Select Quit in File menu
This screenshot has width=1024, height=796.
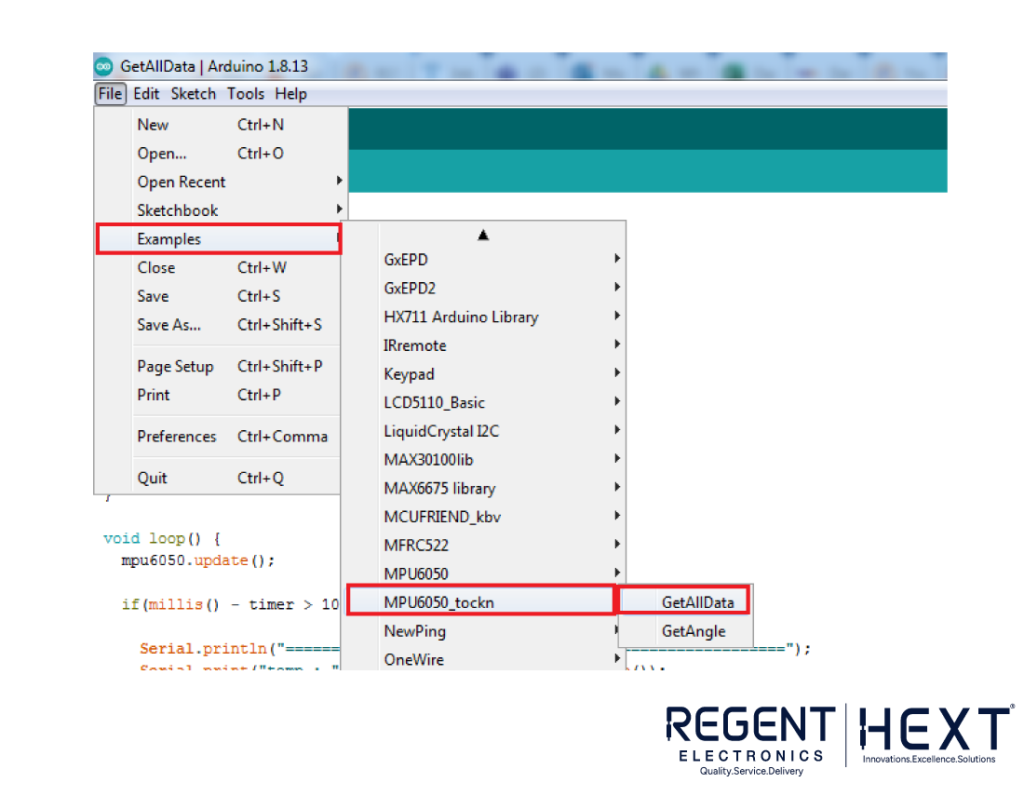pyautogui.click(x=219, y=478)
